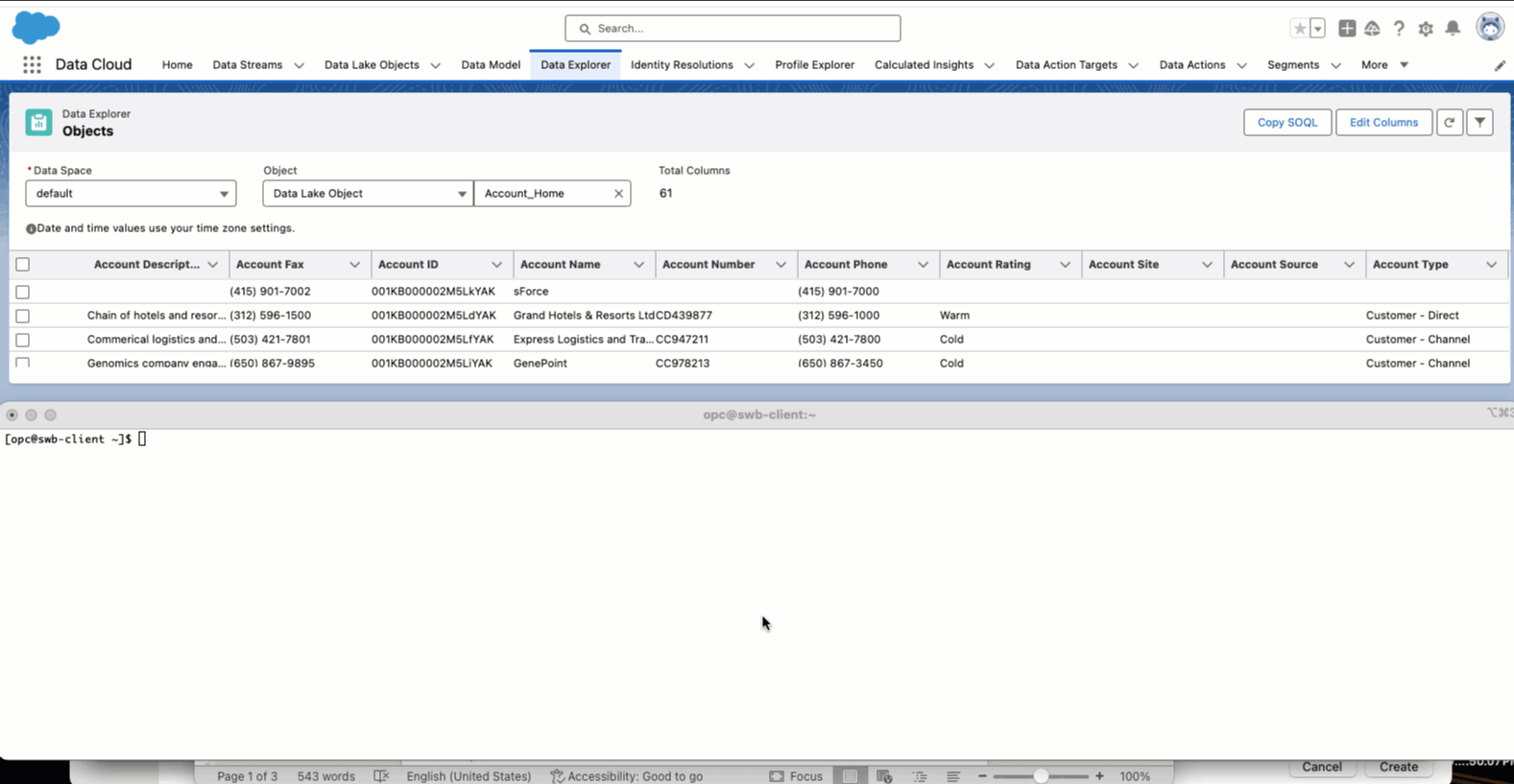The image size is (1514, 784).
Task: Open the Profile Explorer tab
Action: point(814,65)
